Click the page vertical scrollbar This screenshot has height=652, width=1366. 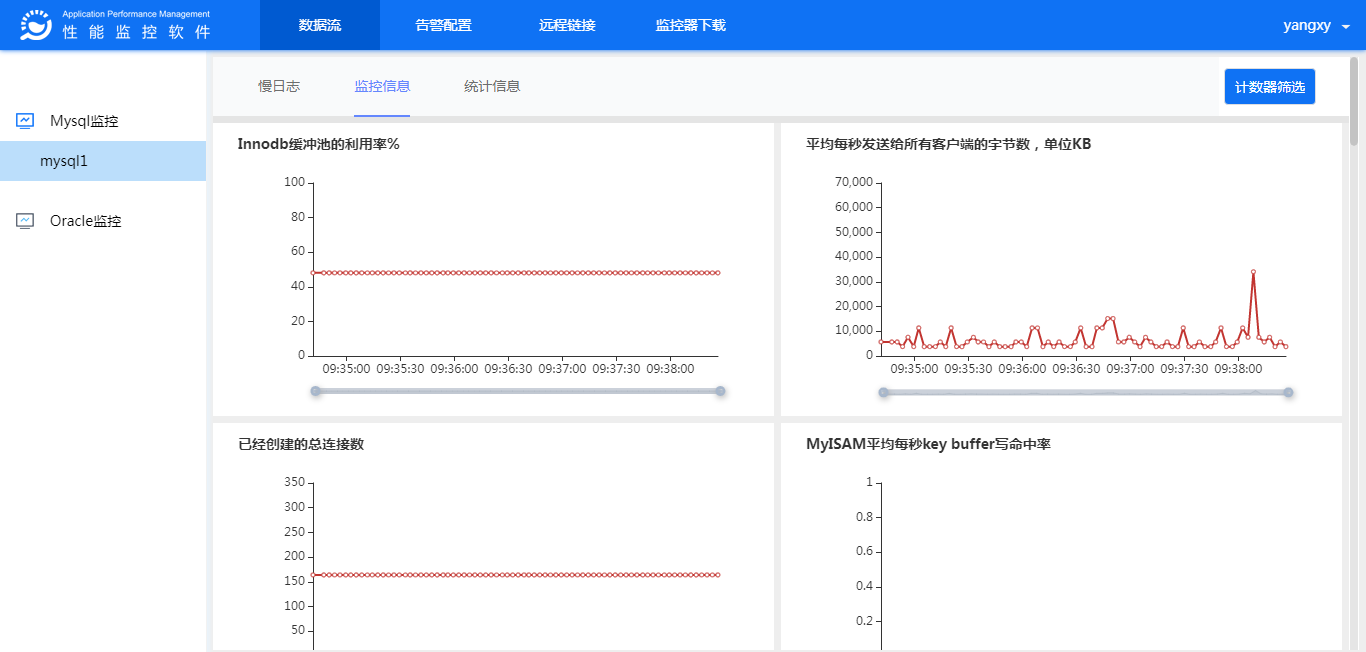coord(1354,100)
